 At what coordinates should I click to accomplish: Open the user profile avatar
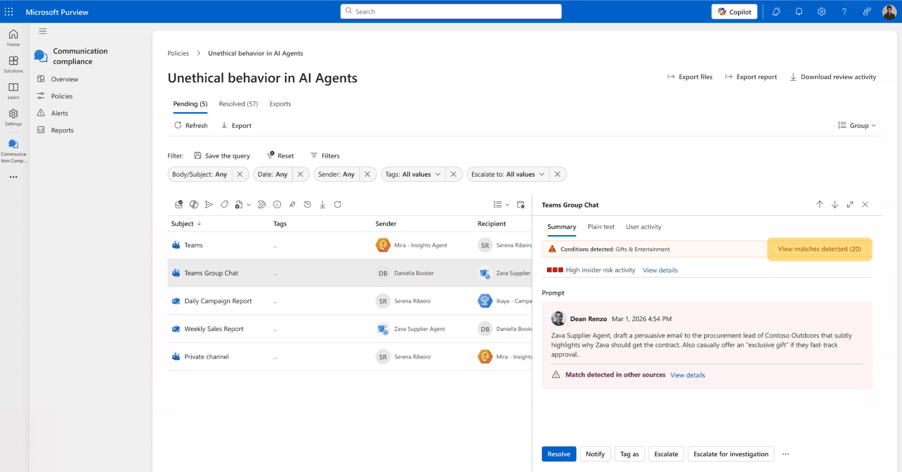[889, 11]
